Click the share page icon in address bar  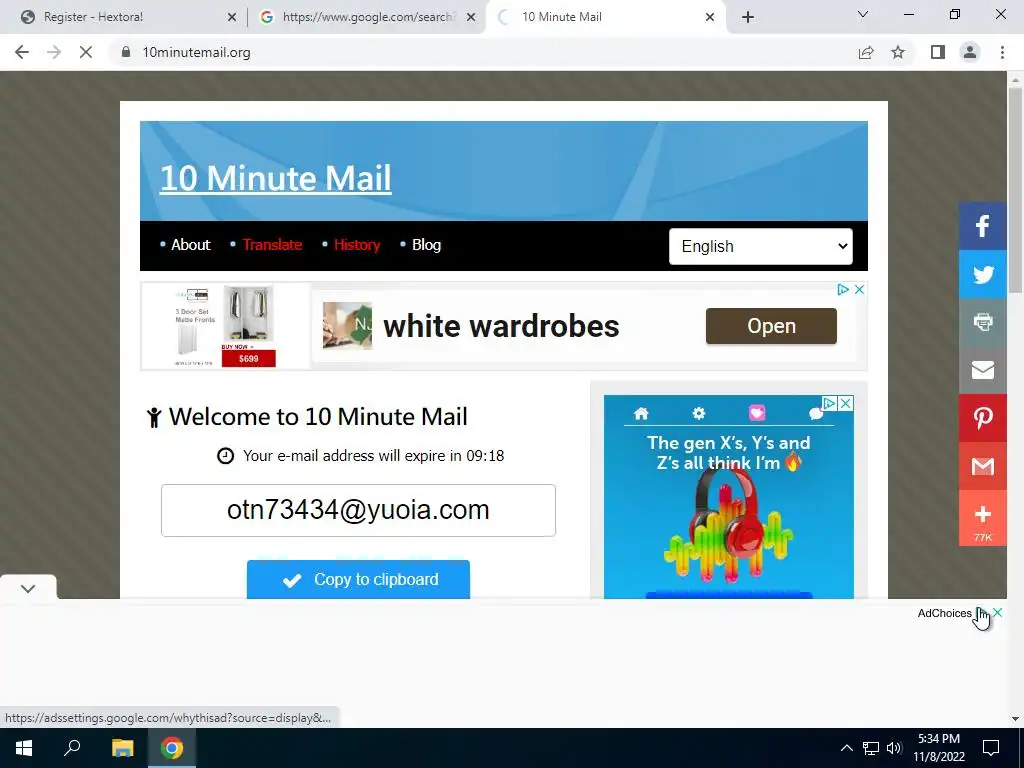click(x=866, y=52)
